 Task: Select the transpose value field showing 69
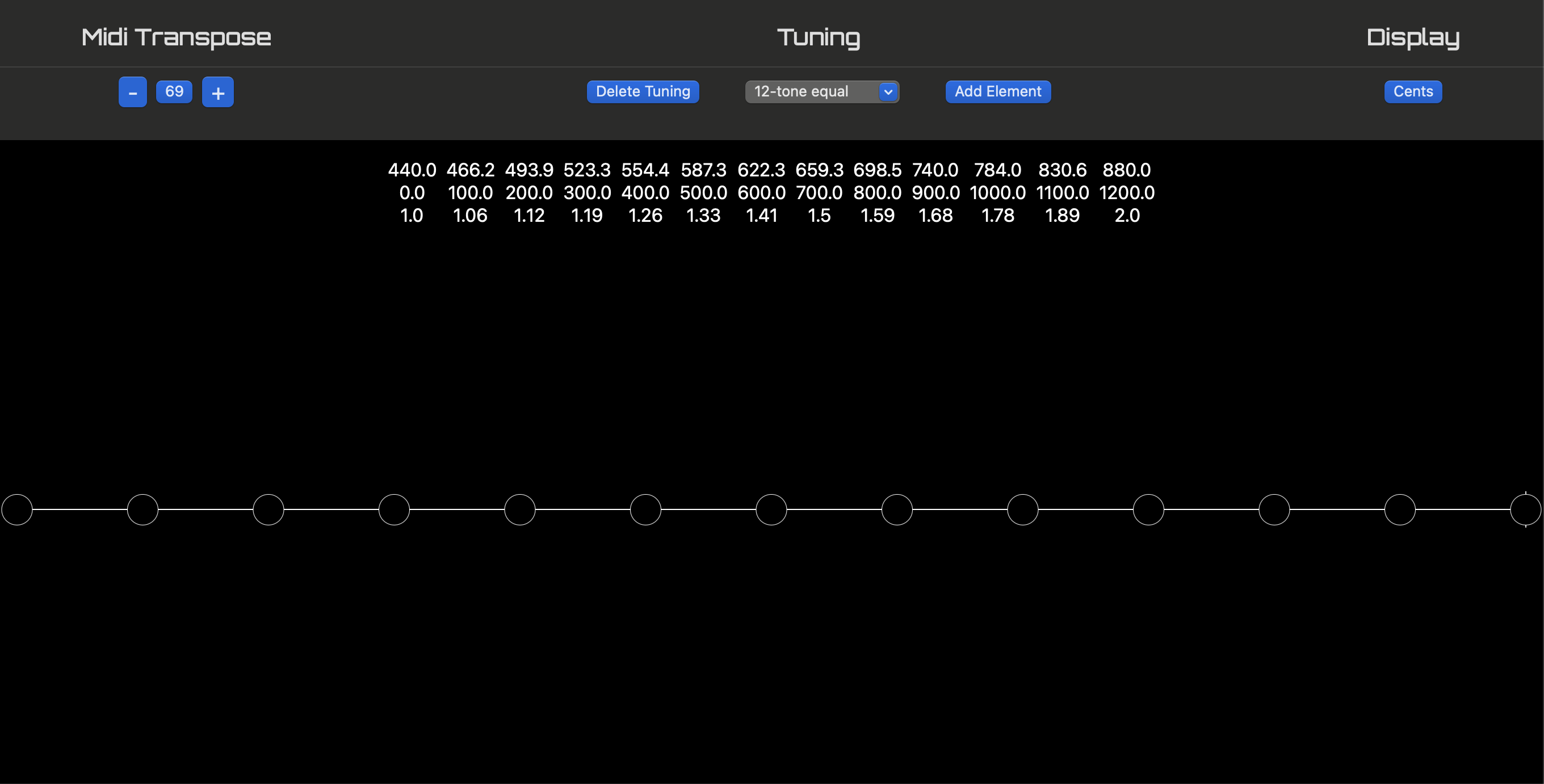tap(174, 92)
